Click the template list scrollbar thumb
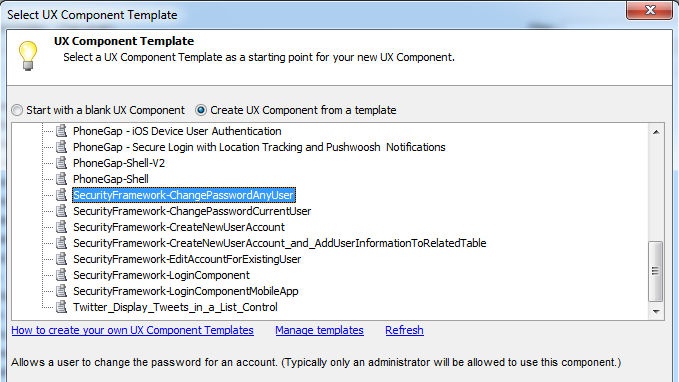Viewport: 679px width, 382px height. pyautogui.click(x=656, y=271)
